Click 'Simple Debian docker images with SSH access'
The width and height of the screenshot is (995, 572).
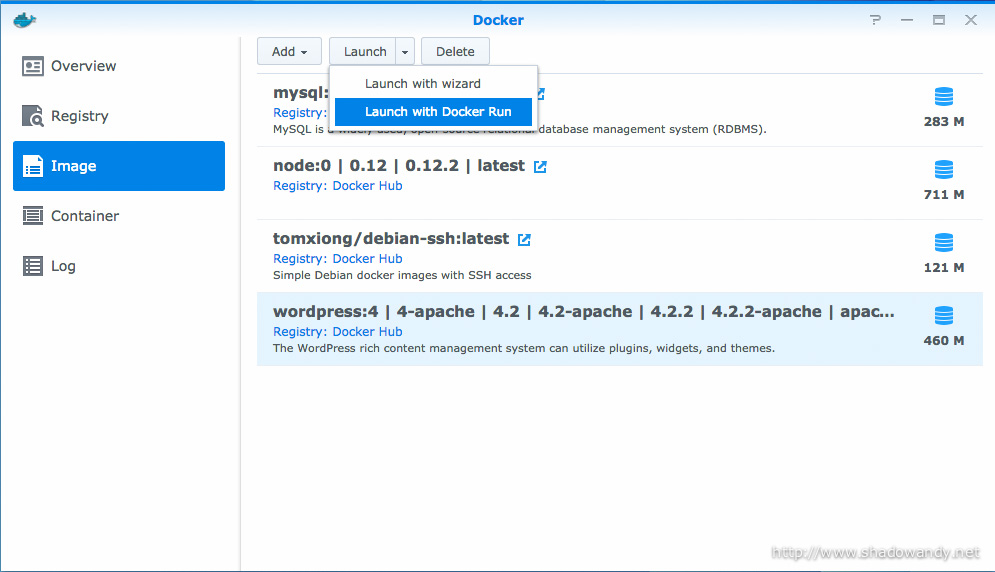402,276
